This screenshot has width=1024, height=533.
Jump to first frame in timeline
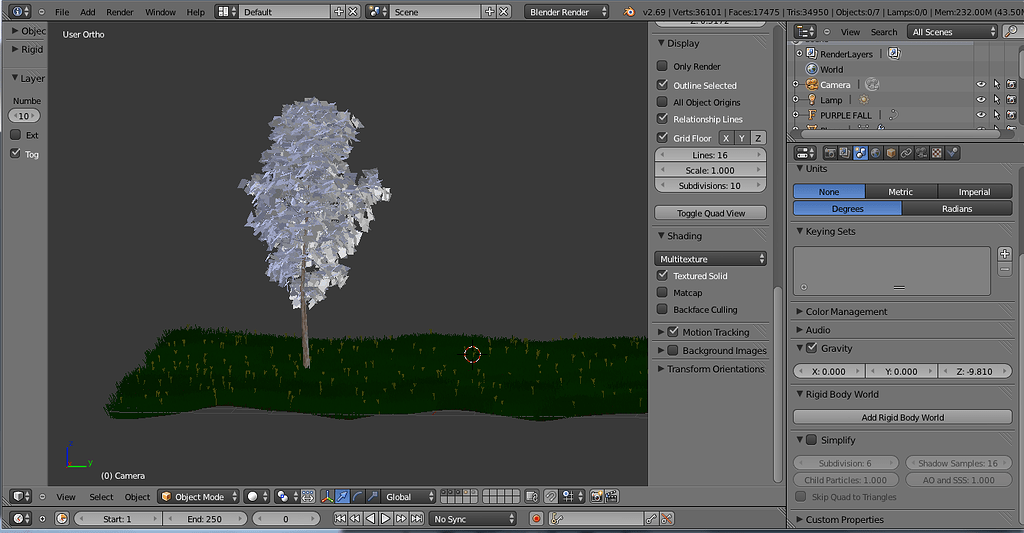point(340,519)
